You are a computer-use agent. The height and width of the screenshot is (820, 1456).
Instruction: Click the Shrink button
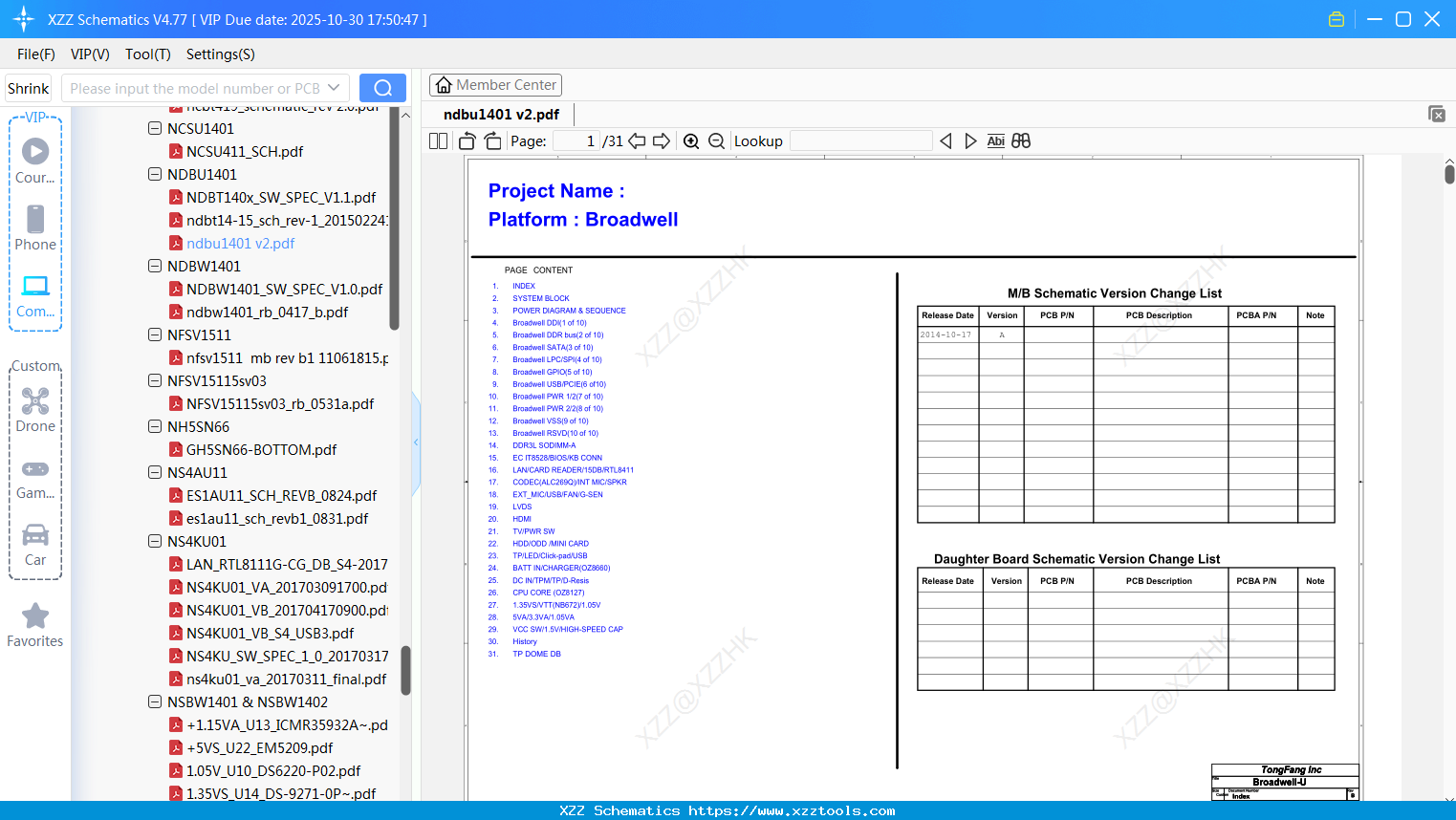pos(29,88)
